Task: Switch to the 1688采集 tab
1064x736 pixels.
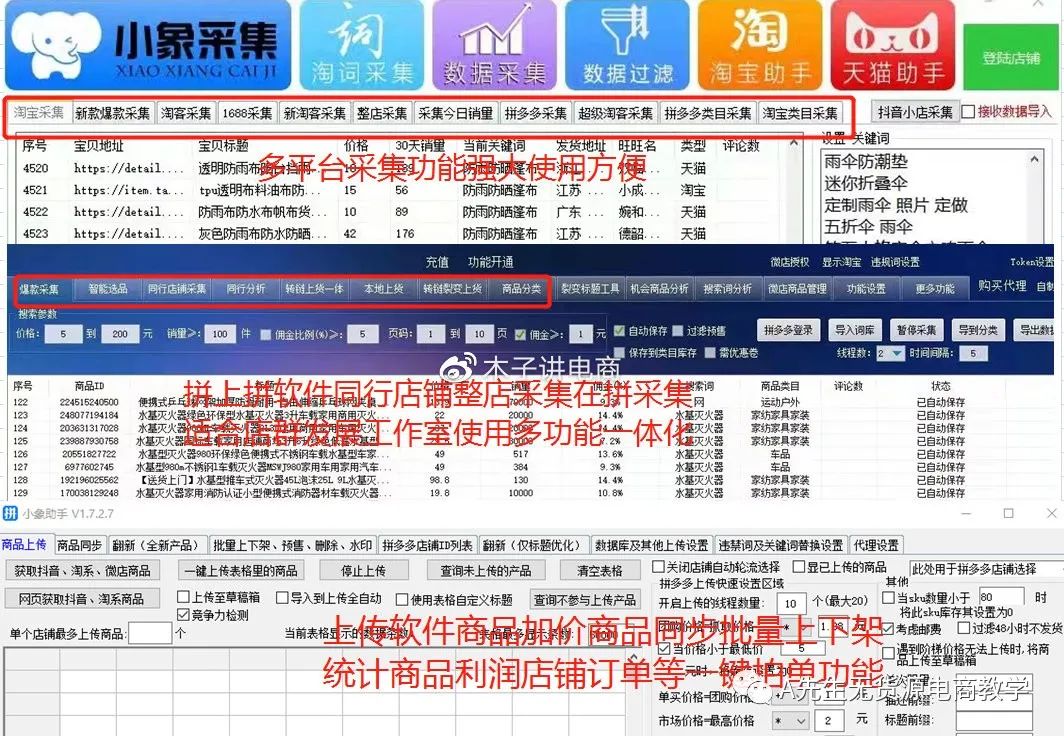Action: (x=248, y=113)
